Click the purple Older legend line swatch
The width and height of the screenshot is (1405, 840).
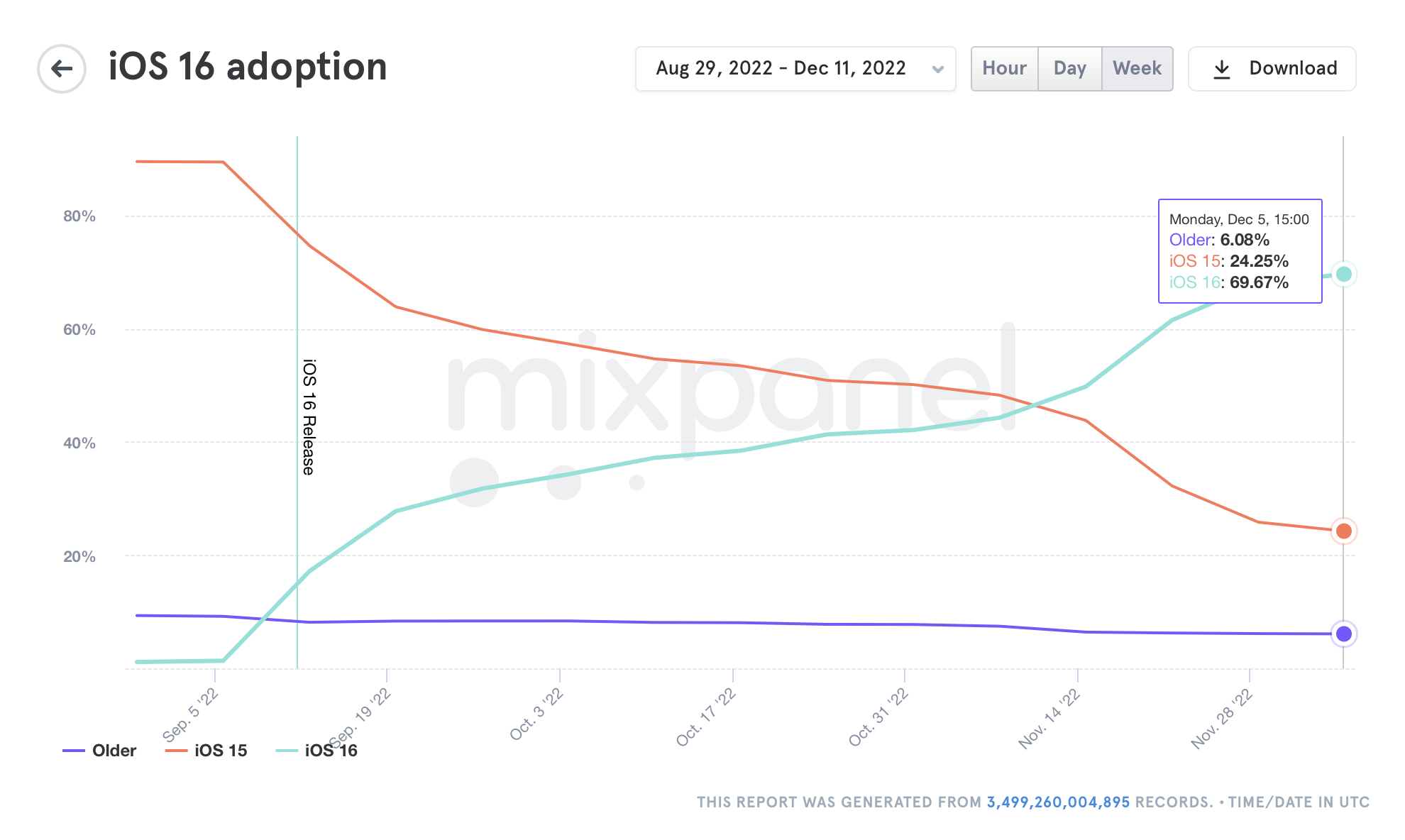(74, 751)
